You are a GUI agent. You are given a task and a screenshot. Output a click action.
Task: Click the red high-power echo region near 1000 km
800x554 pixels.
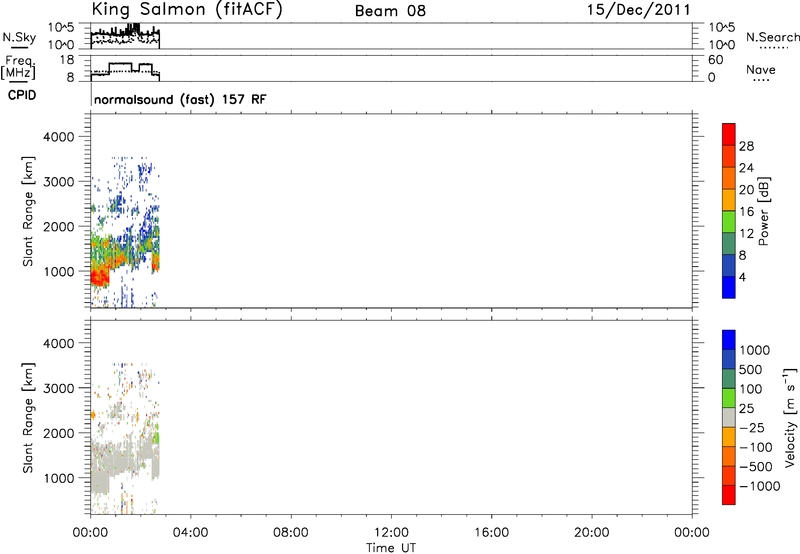pos(99,278)
